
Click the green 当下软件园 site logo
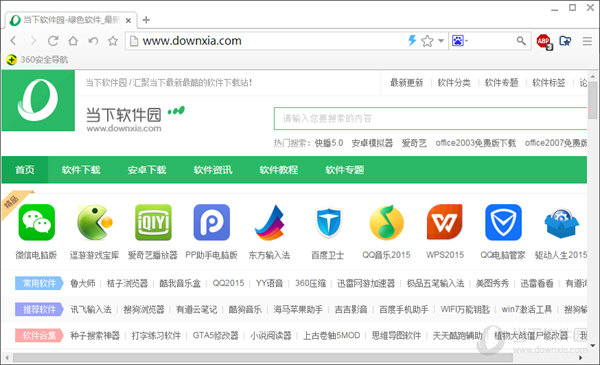point(38,101)
